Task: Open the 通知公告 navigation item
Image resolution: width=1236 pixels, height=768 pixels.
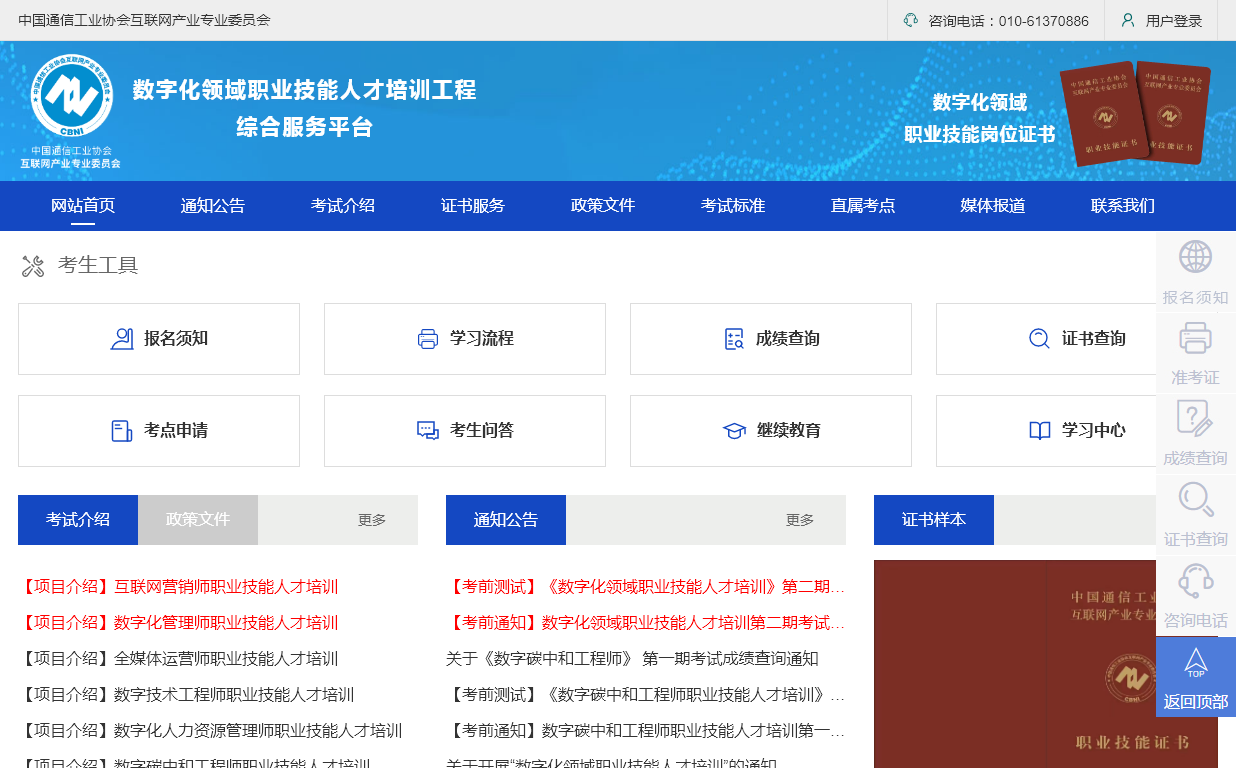Action: tap(213, 206)
